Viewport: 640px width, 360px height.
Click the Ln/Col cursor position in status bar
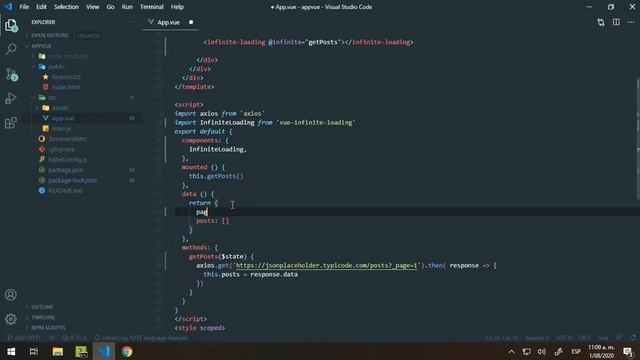tap(502, 338)
